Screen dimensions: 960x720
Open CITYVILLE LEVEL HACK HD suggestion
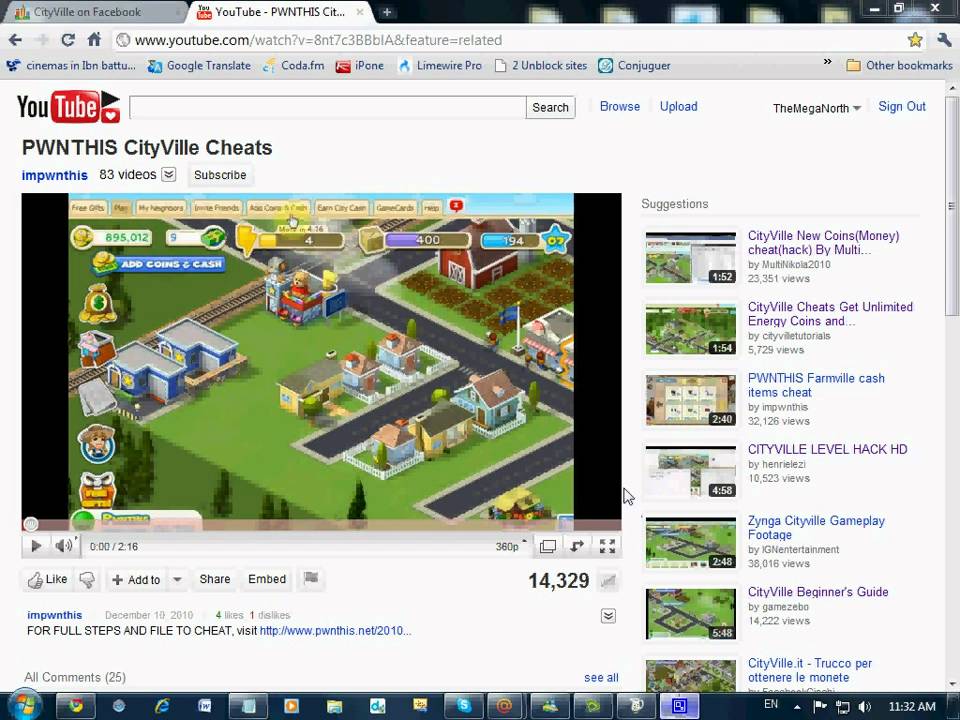(827, 449)
